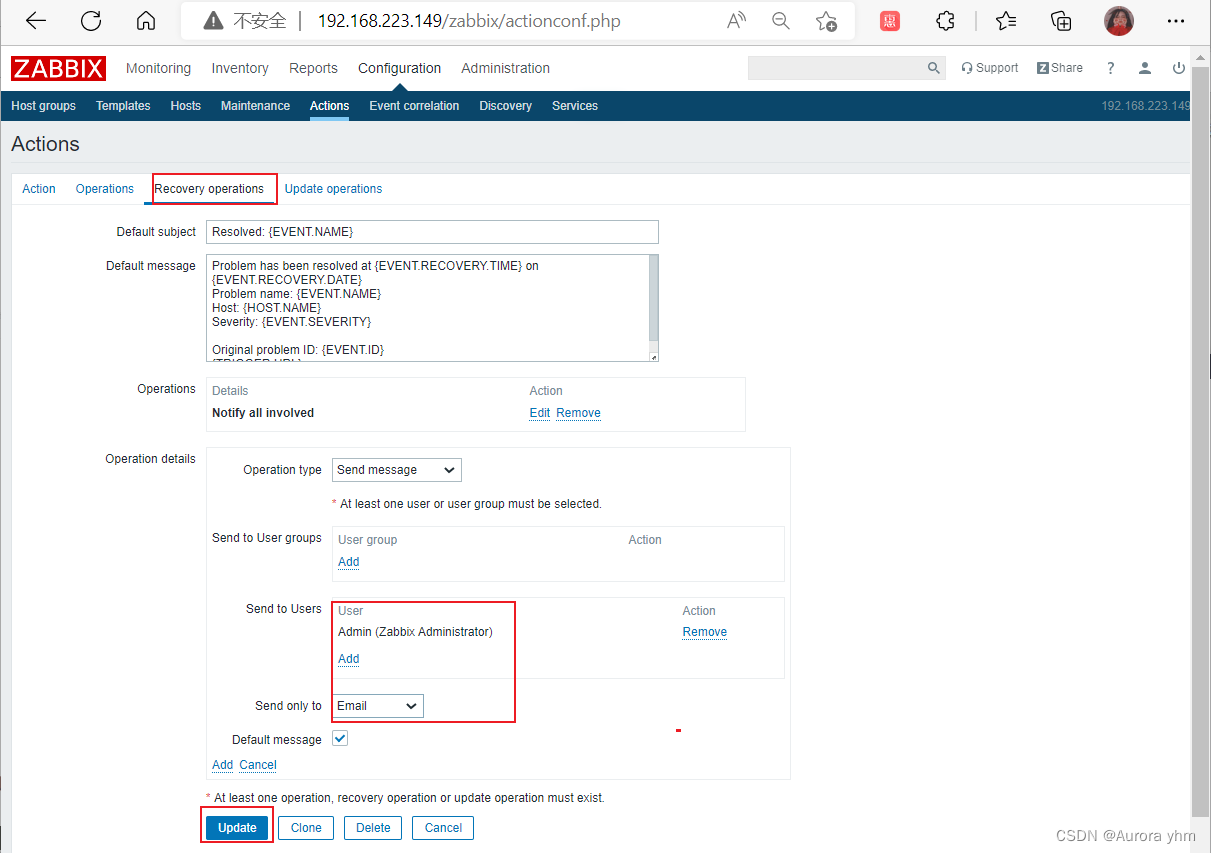Click the Clone button
Image resolution: width=1211 pixels, height=853 pixels.
click(x=306, y=828)
